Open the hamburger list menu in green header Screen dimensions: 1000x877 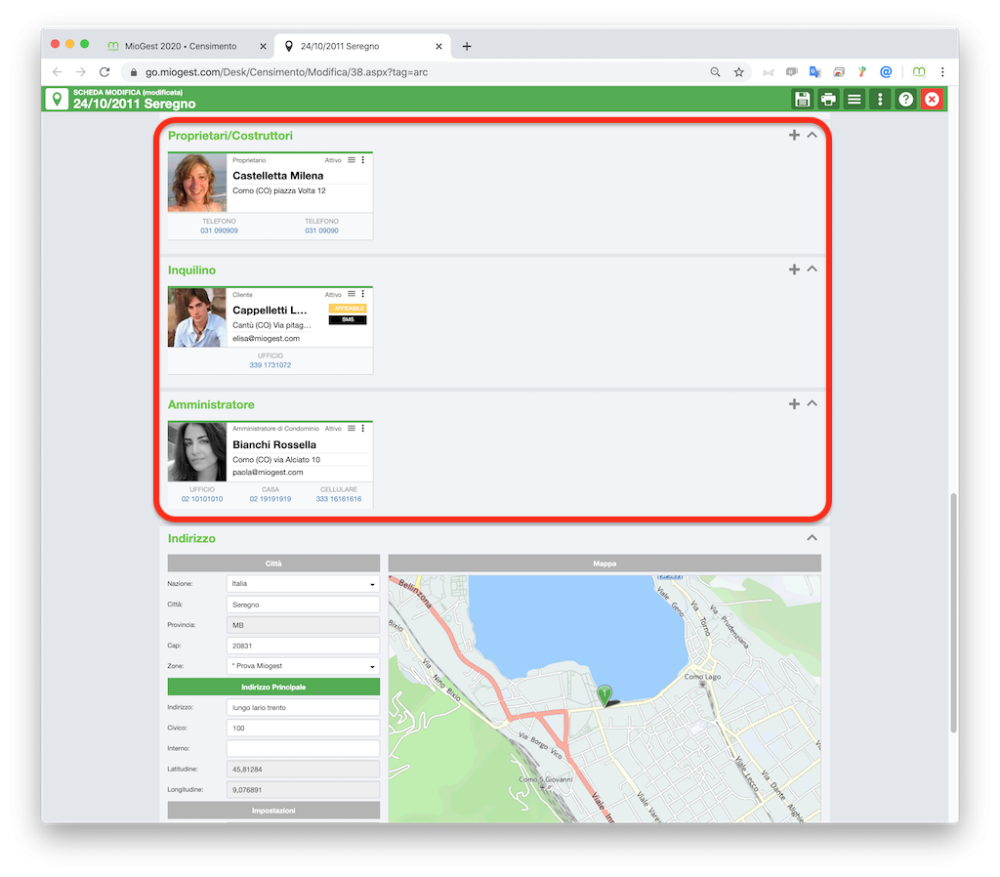point(854,99)
